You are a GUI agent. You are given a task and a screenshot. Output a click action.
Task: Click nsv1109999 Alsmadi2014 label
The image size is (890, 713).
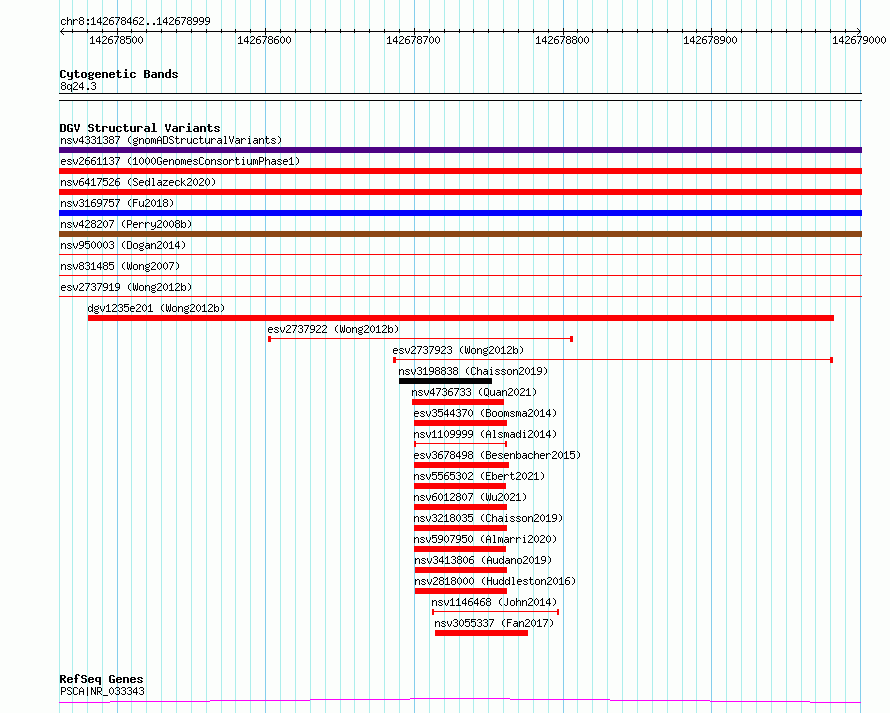point(485,434)
